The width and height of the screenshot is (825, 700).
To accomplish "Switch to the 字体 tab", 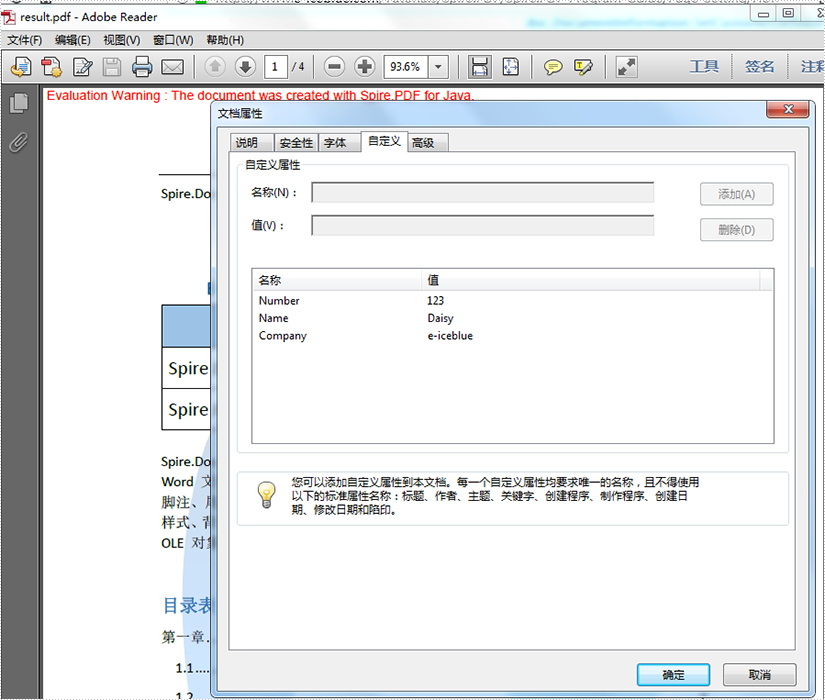I will [x=339, y=143].
